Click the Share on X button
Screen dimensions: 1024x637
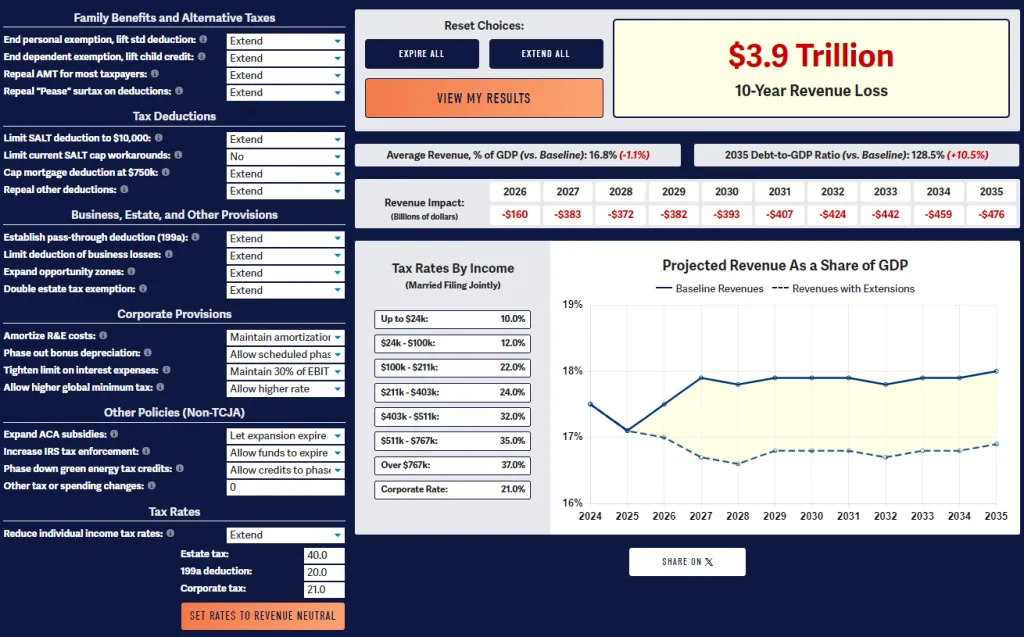point(687,562)
